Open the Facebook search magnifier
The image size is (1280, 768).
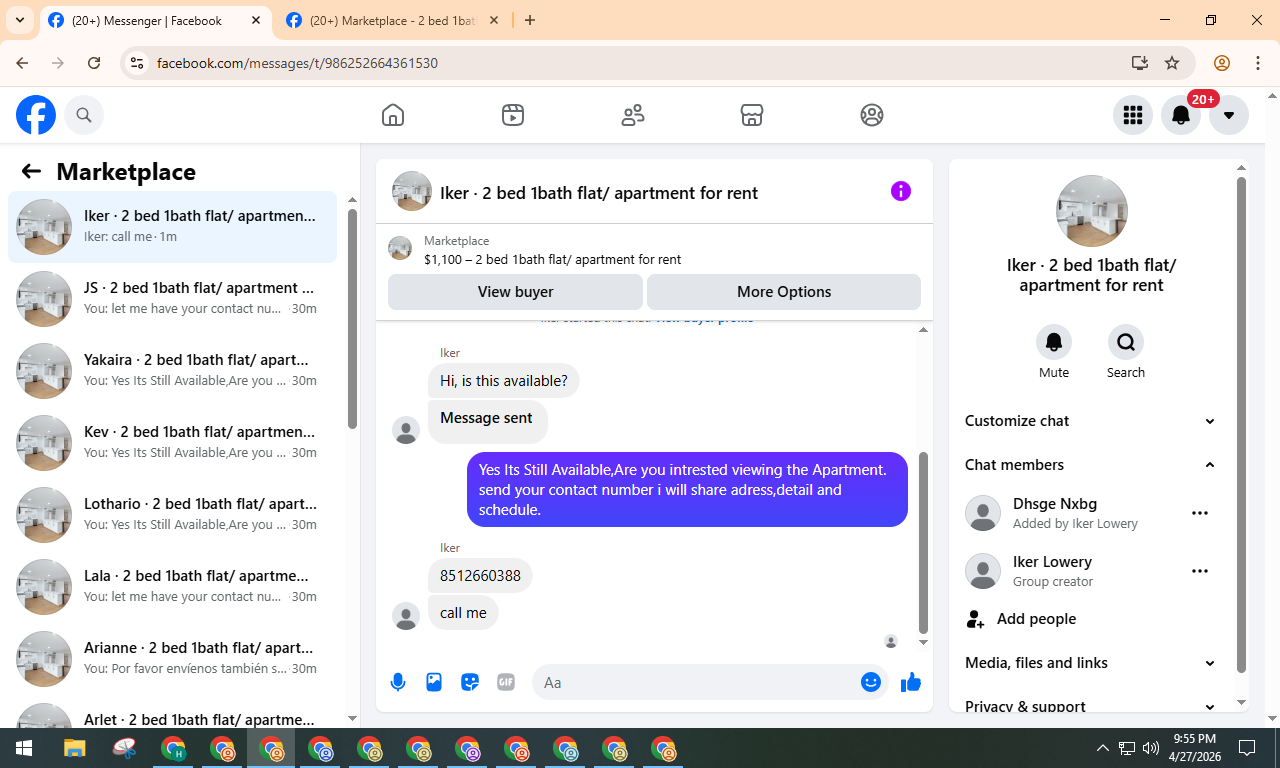(x=84, y=115)
